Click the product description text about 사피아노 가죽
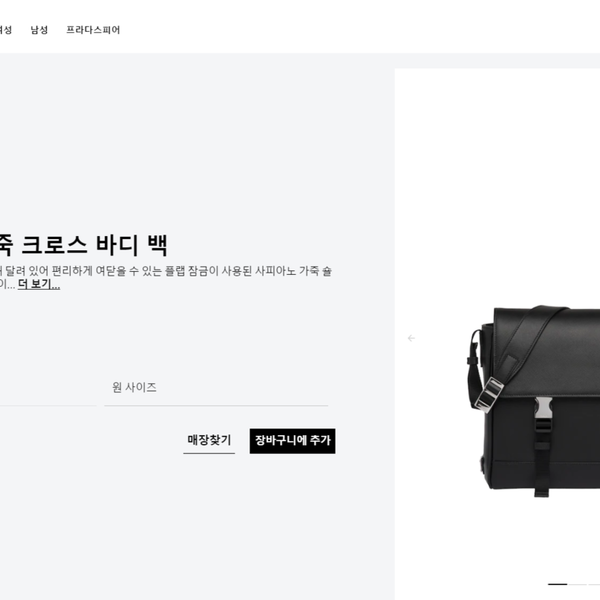Viewport: 600px width, 600px height. (x=166, y=277)
